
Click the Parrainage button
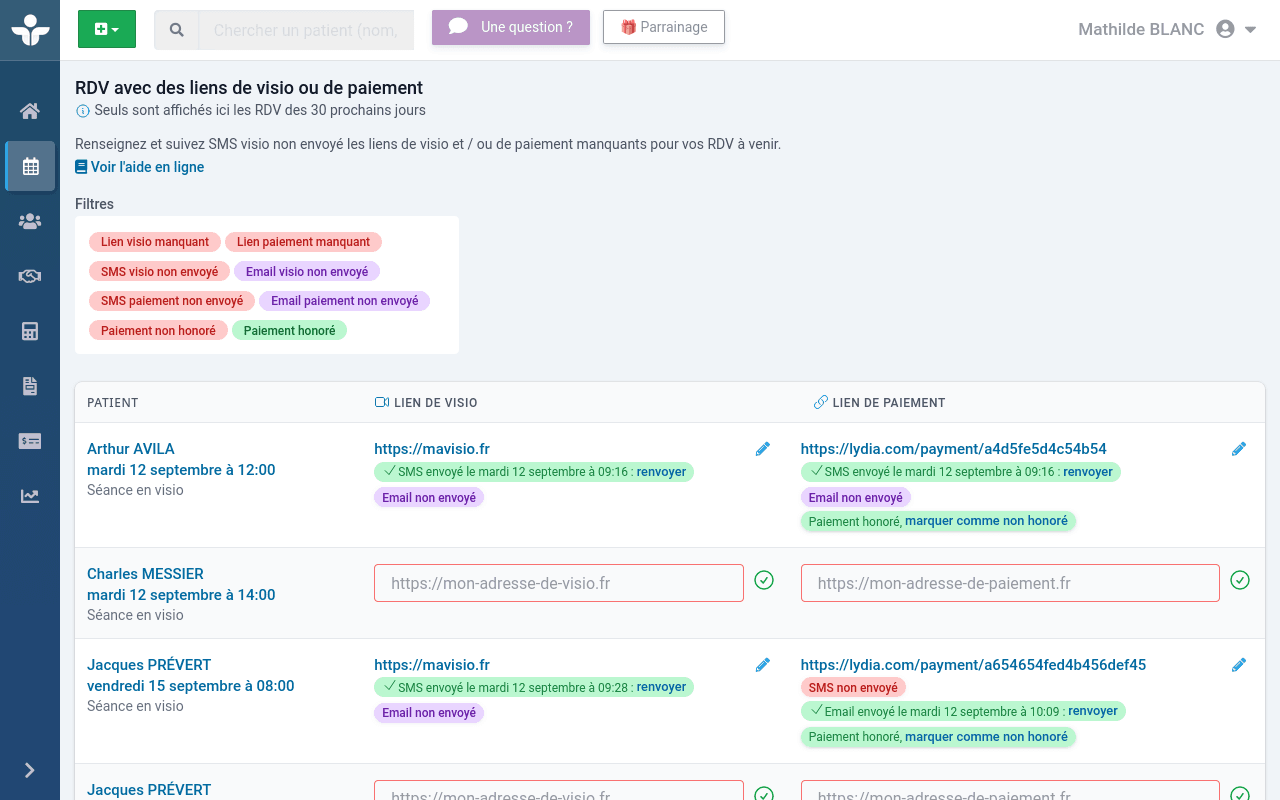click(x=664, y=27)
